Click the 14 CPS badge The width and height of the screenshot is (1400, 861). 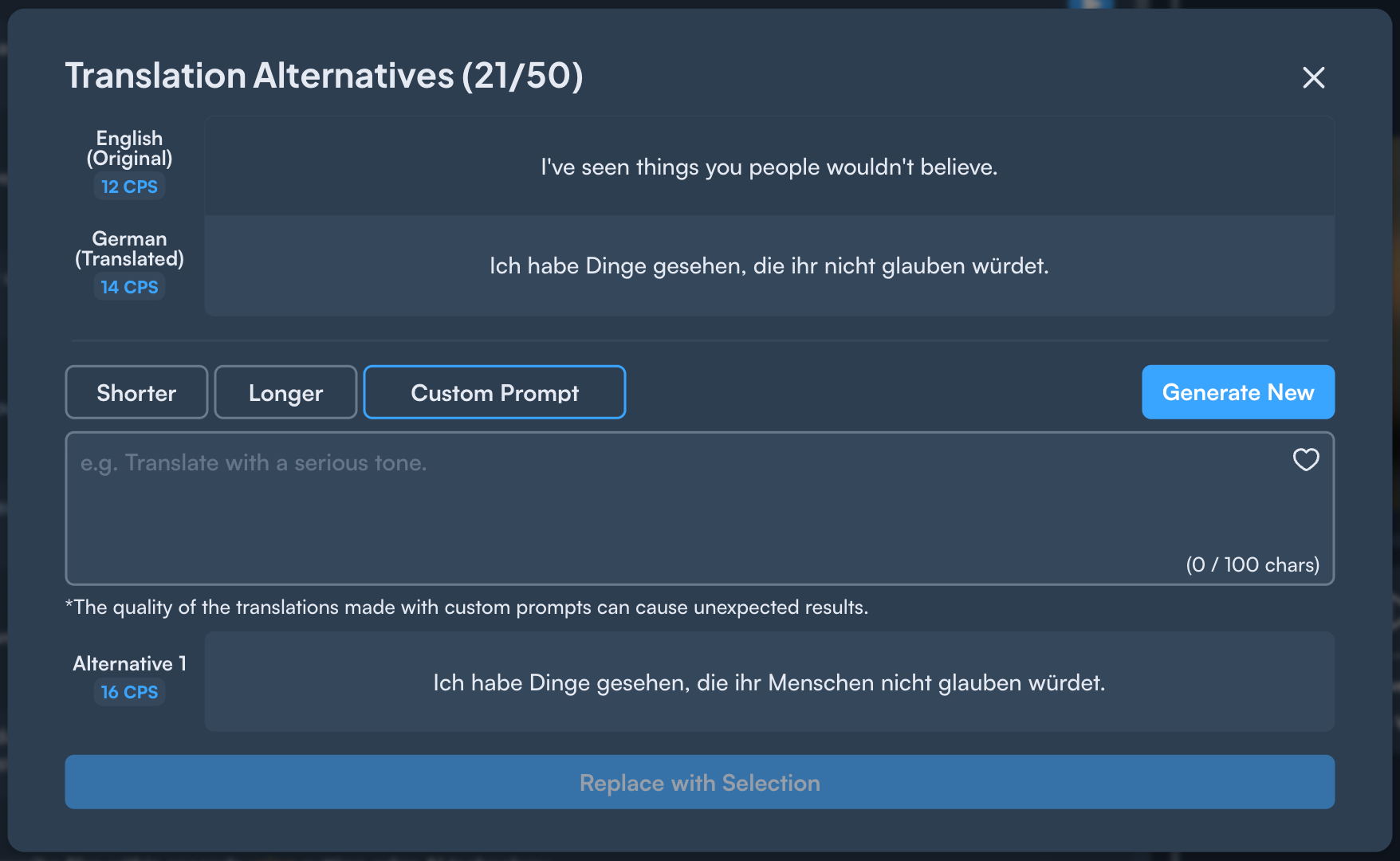tap(129, 287)
